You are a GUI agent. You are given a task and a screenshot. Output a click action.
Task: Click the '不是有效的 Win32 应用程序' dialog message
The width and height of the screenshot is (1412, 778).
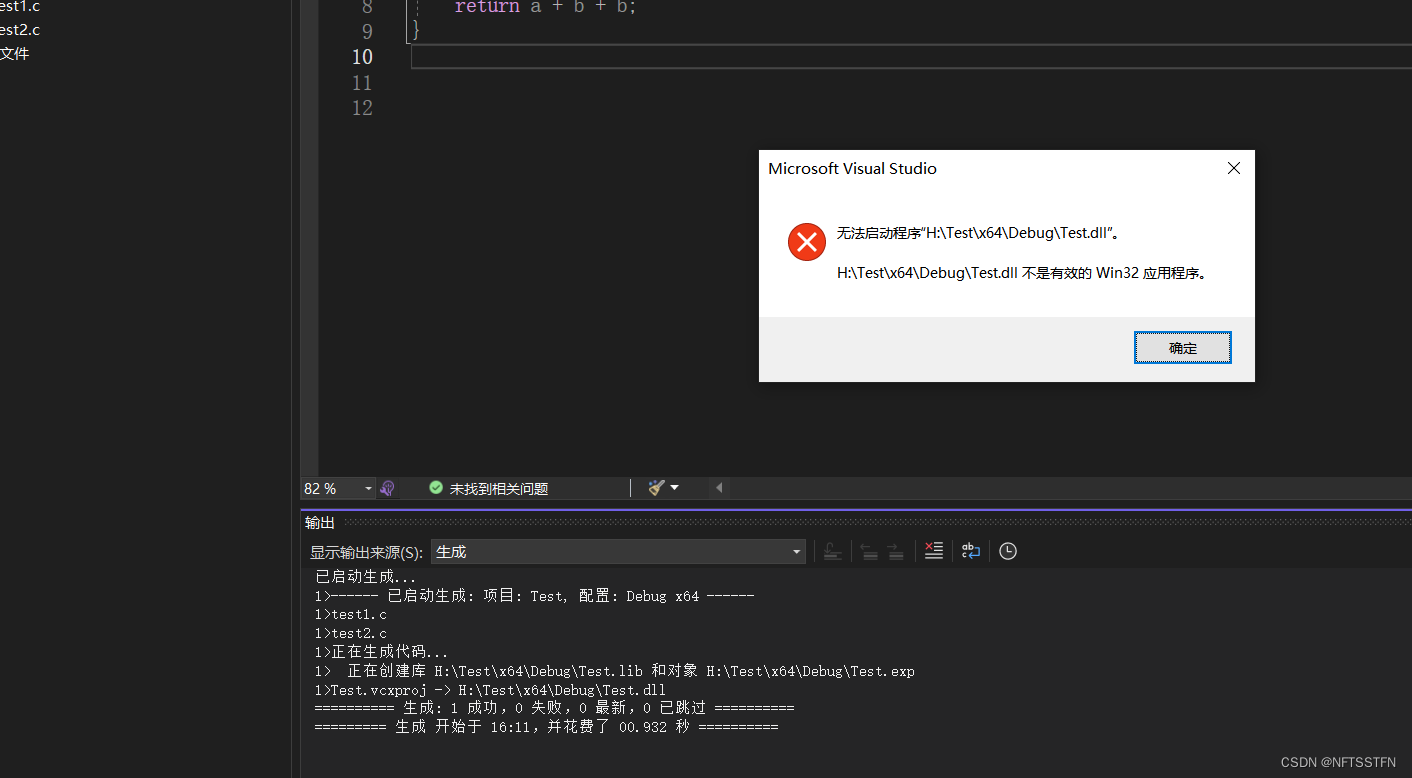pyautogui.click(x=1023, y=273)
